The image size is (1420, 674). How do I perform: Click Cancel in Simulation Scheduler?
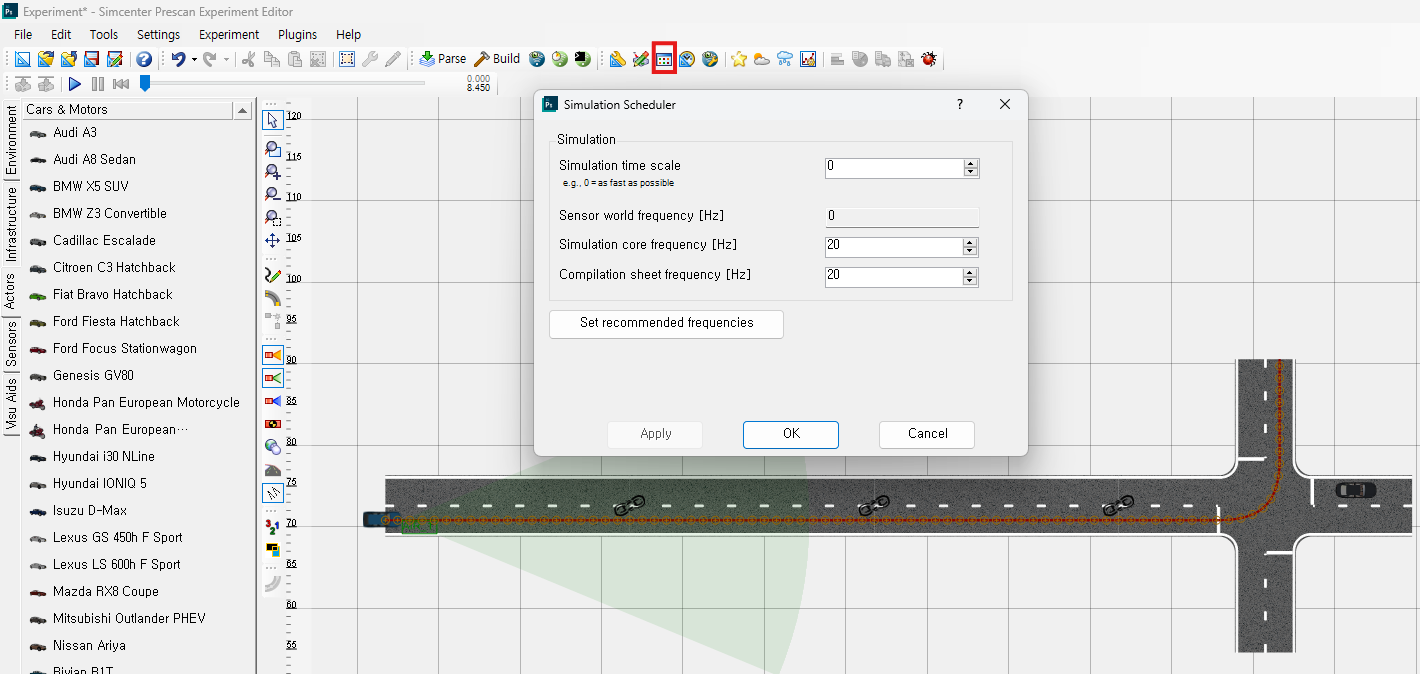pos(927,434)
